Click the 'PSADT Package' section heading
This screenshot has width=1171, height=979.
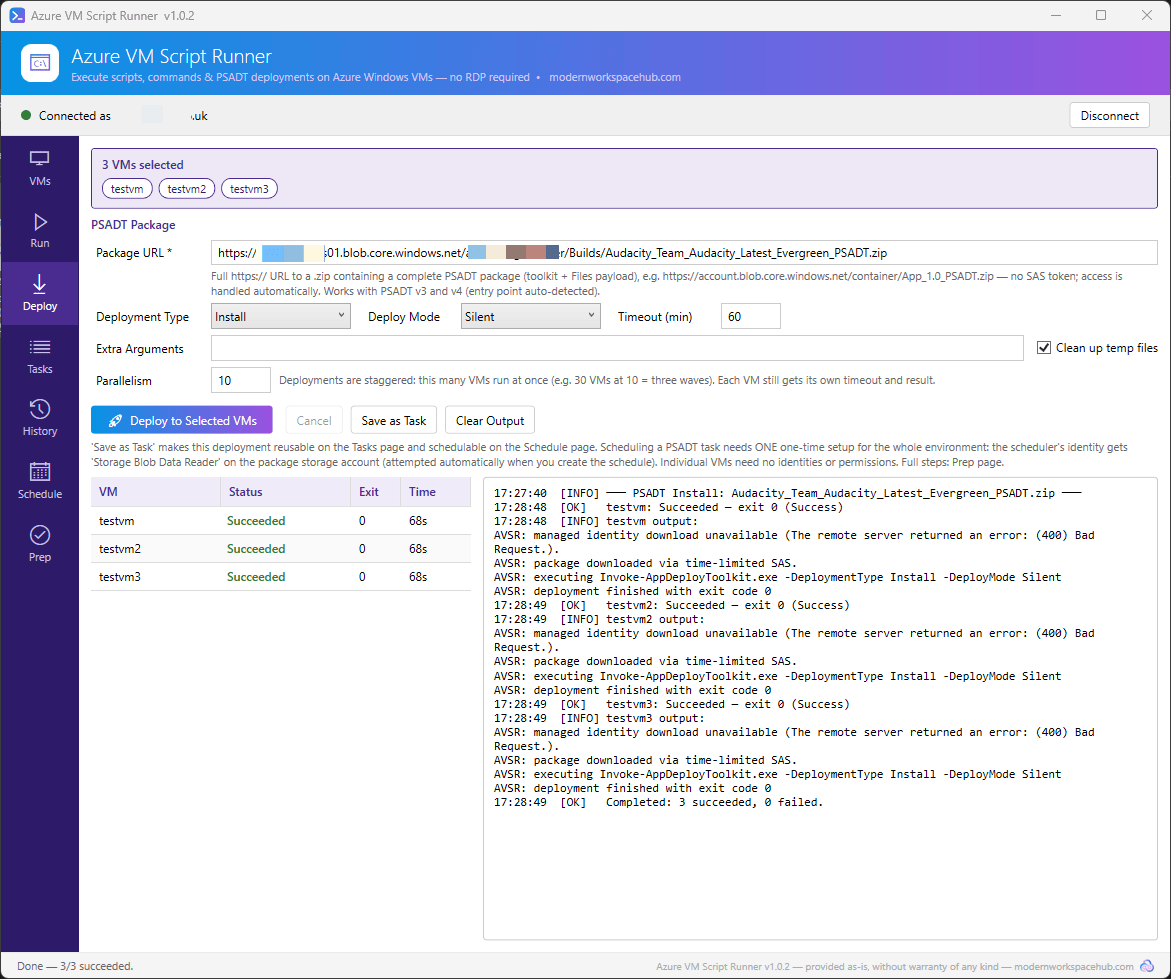coord(133,225)
